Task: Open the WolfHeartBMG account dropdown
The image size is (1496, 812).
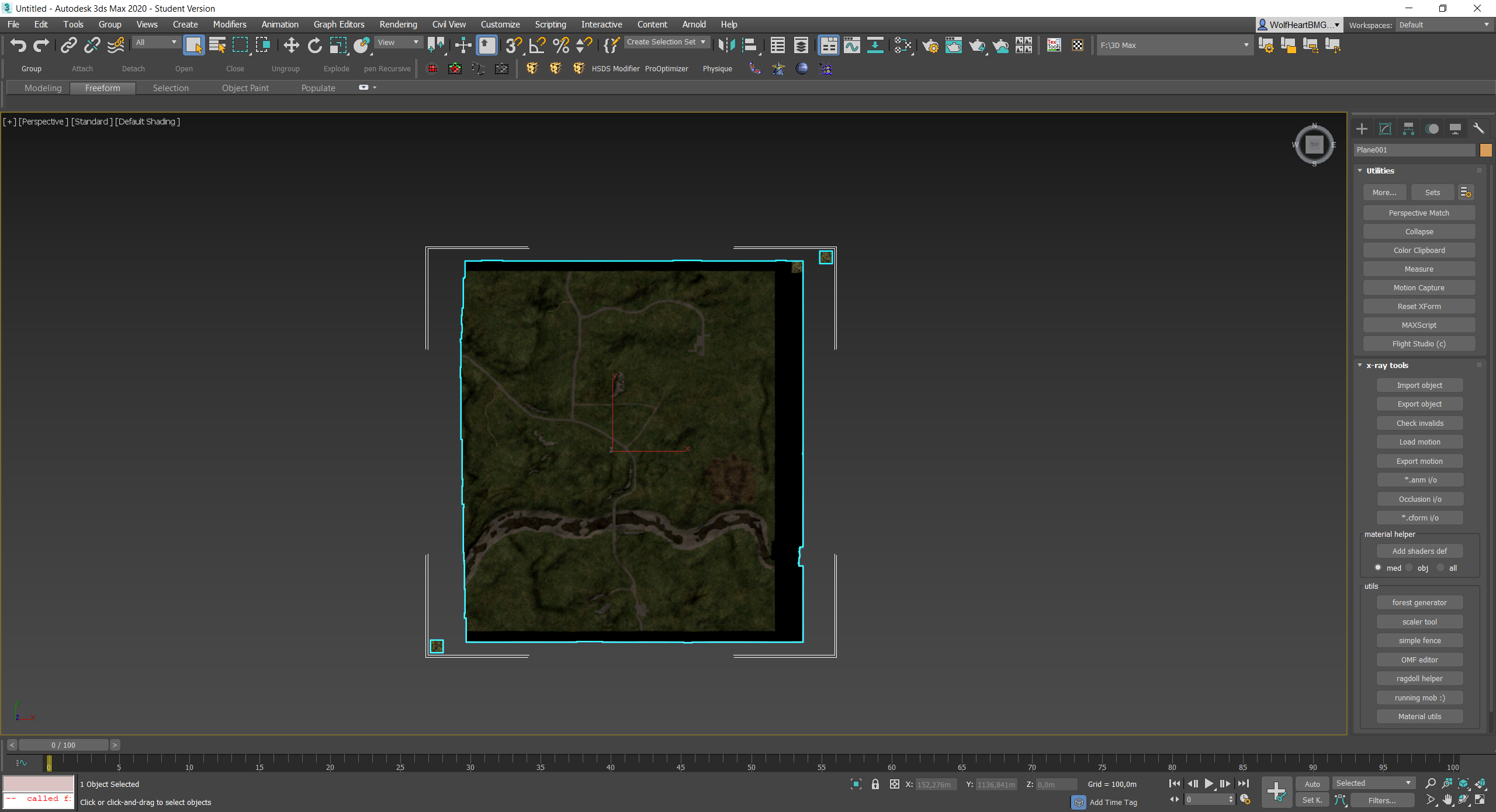Action: coord(1298,25)
